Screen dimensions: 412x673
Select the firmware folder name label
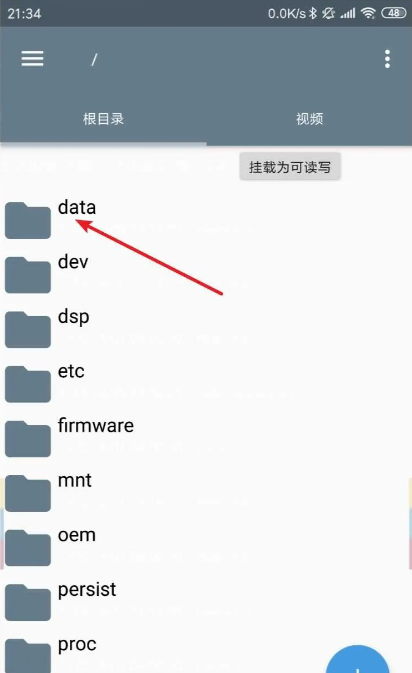point(96,425)
